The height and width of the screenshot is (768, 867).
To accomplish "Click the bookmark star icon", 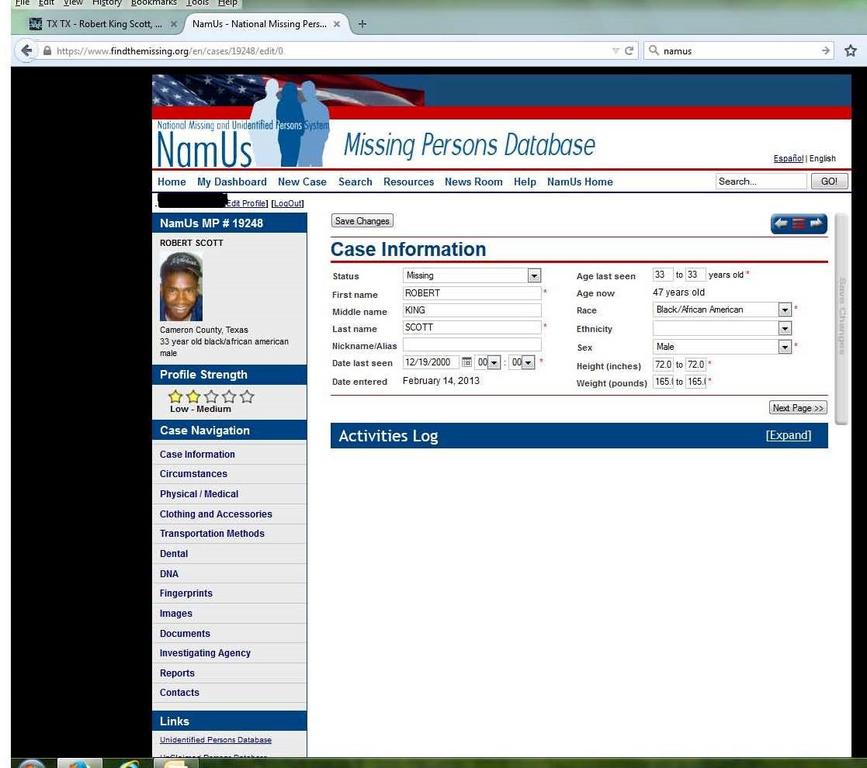I will pos(851,50).
